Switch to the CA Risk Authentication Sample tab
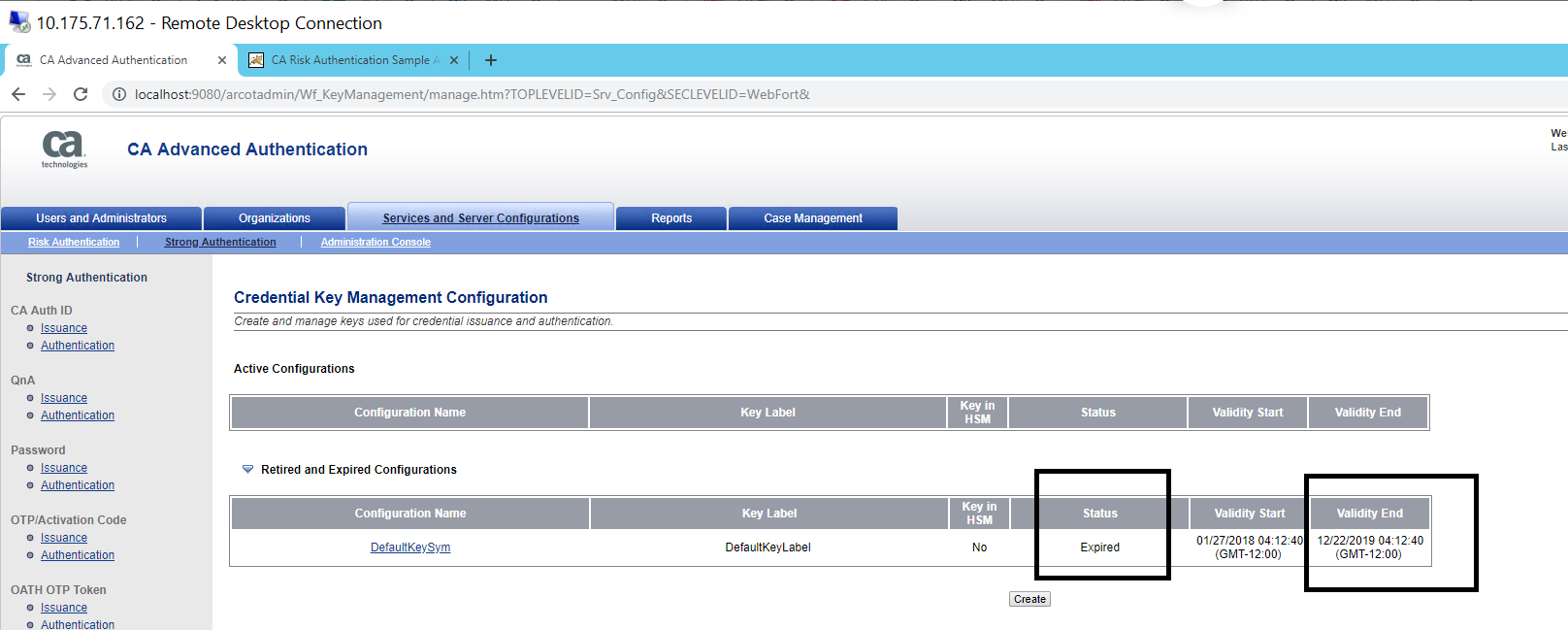Image resolution: width=1568 pixels, height=630 pixels. point(355,60)
